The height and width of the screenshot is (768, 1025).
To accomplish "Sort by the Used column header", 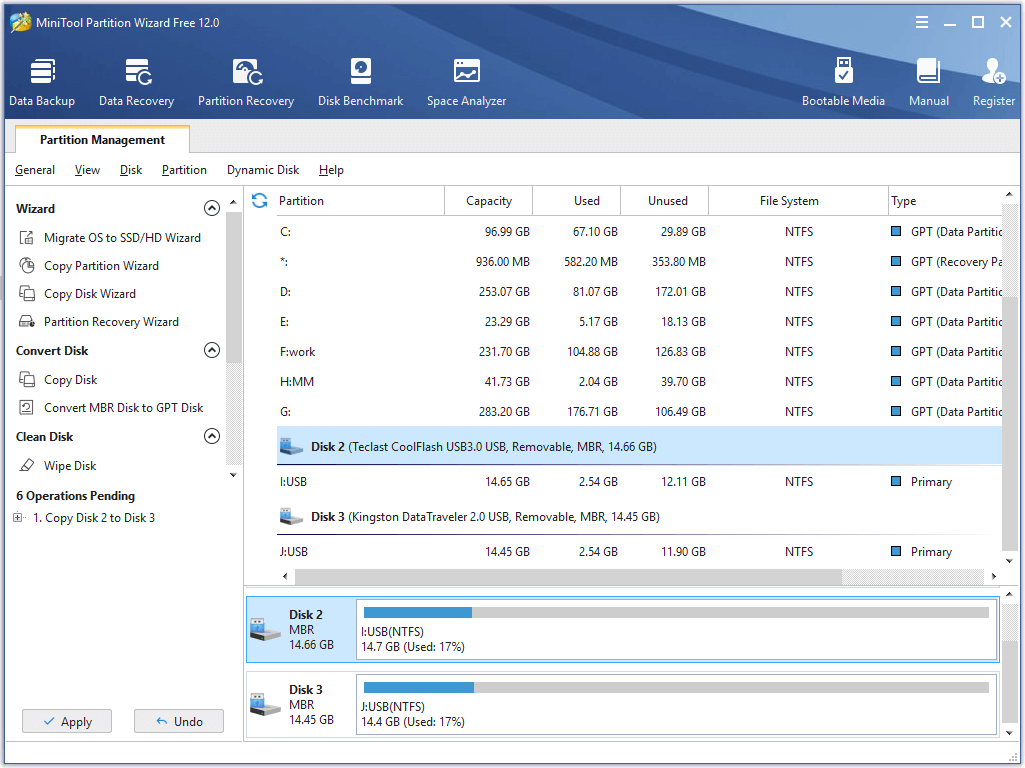I will click(x=577, y=201).
